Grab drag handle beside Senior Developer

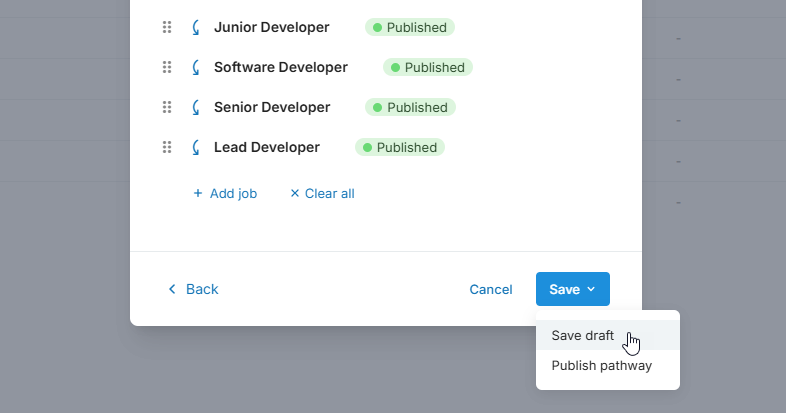(x=167, y=107)
